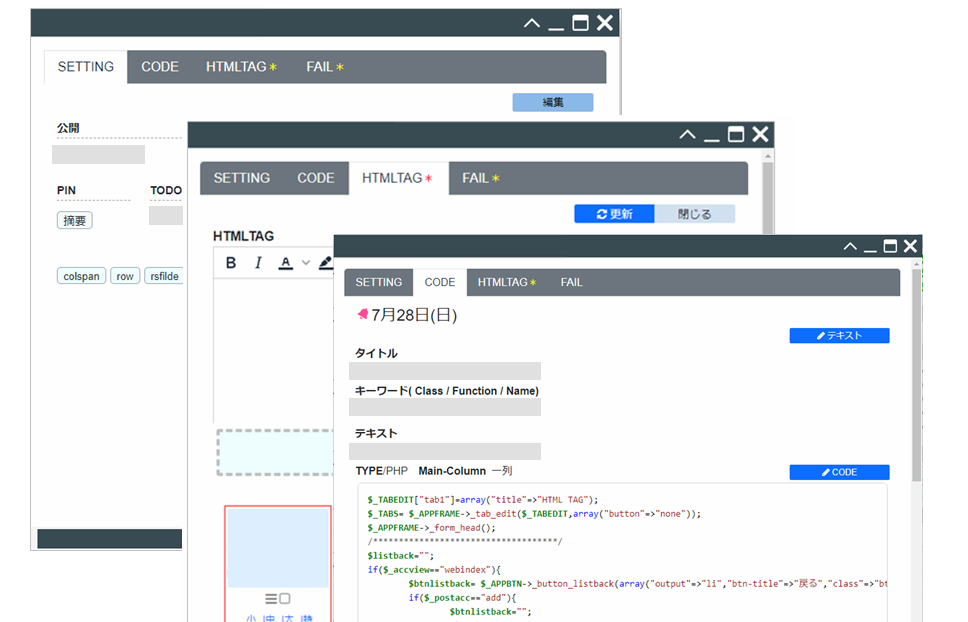Open CODE tab in the 編集 button window
Image resolution: width=968 pixels, height=622 pixels.
click(x=159, y=67)
